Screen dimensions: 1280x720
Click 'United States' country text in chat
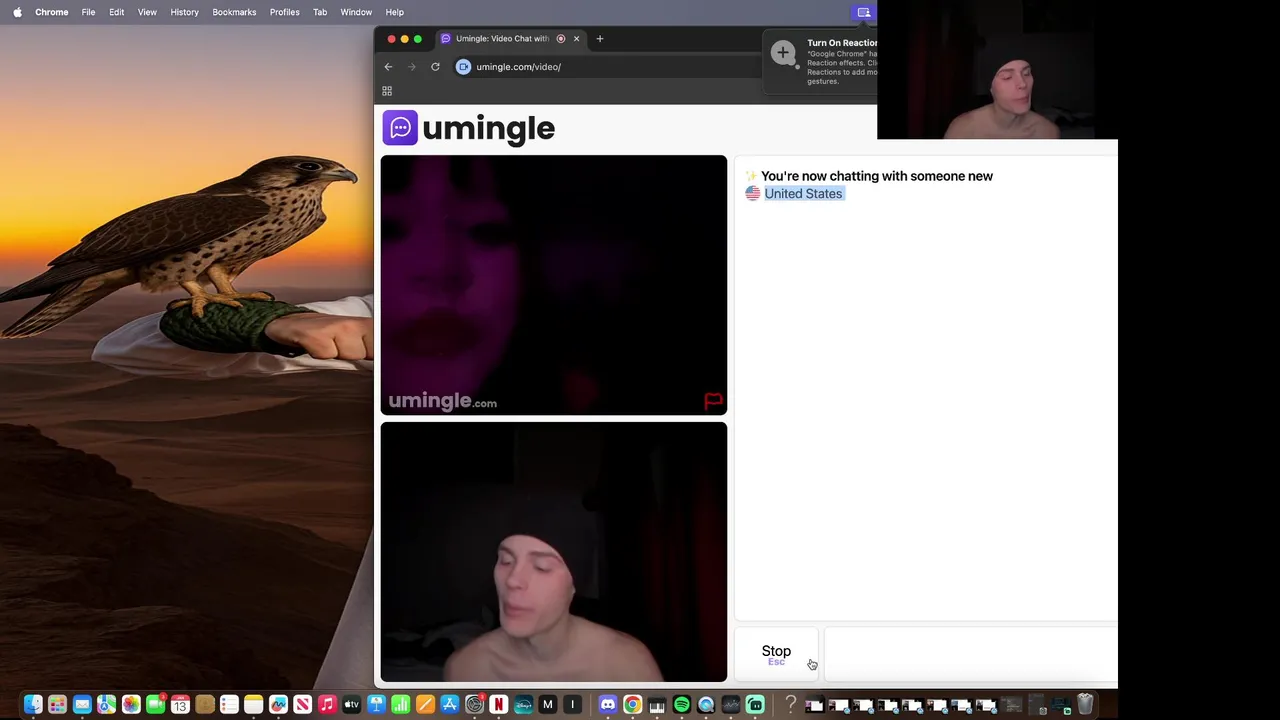click(x=803, y=194)
